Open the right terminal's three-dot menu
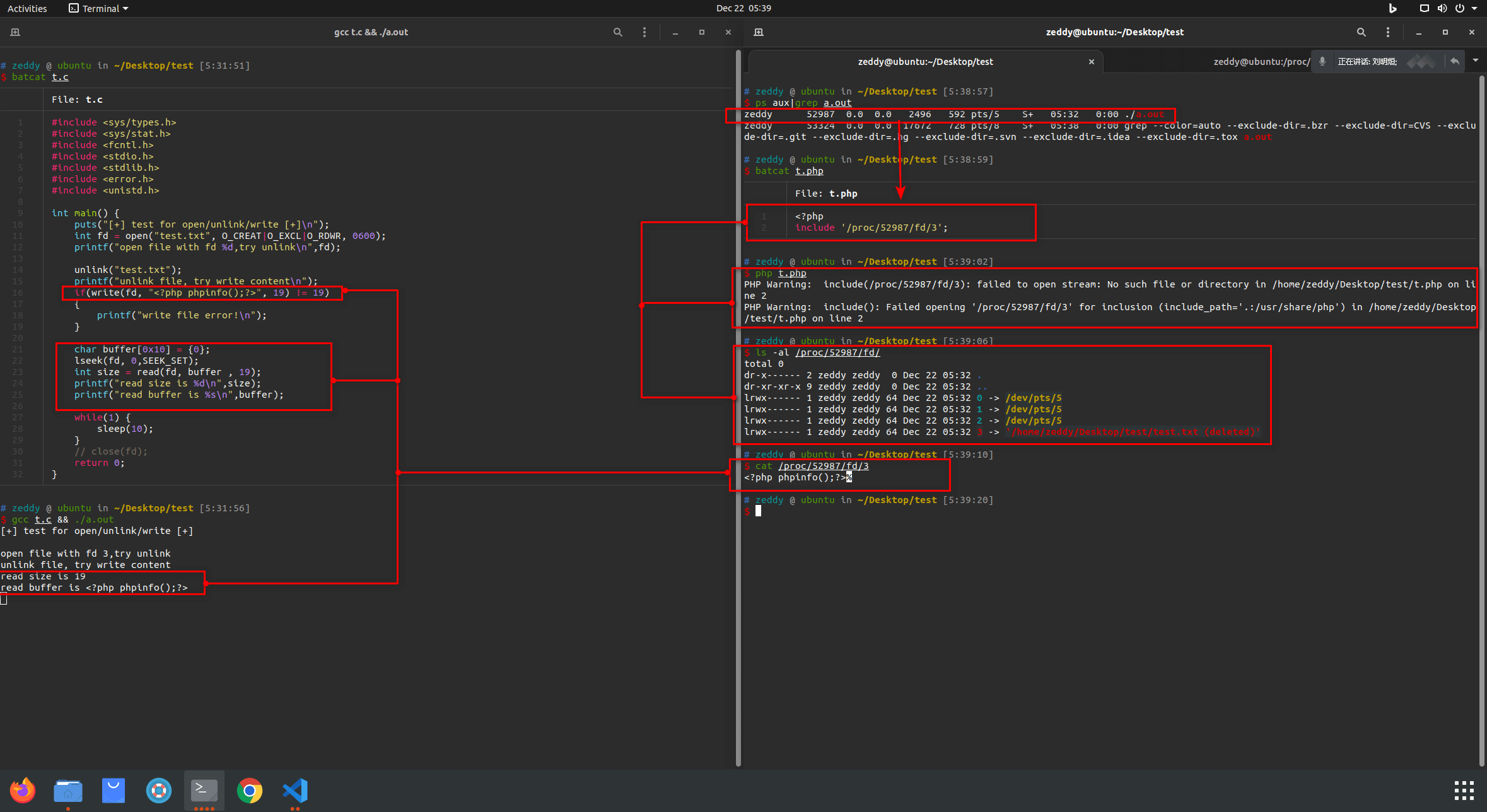 click(x=1387, y=32)
